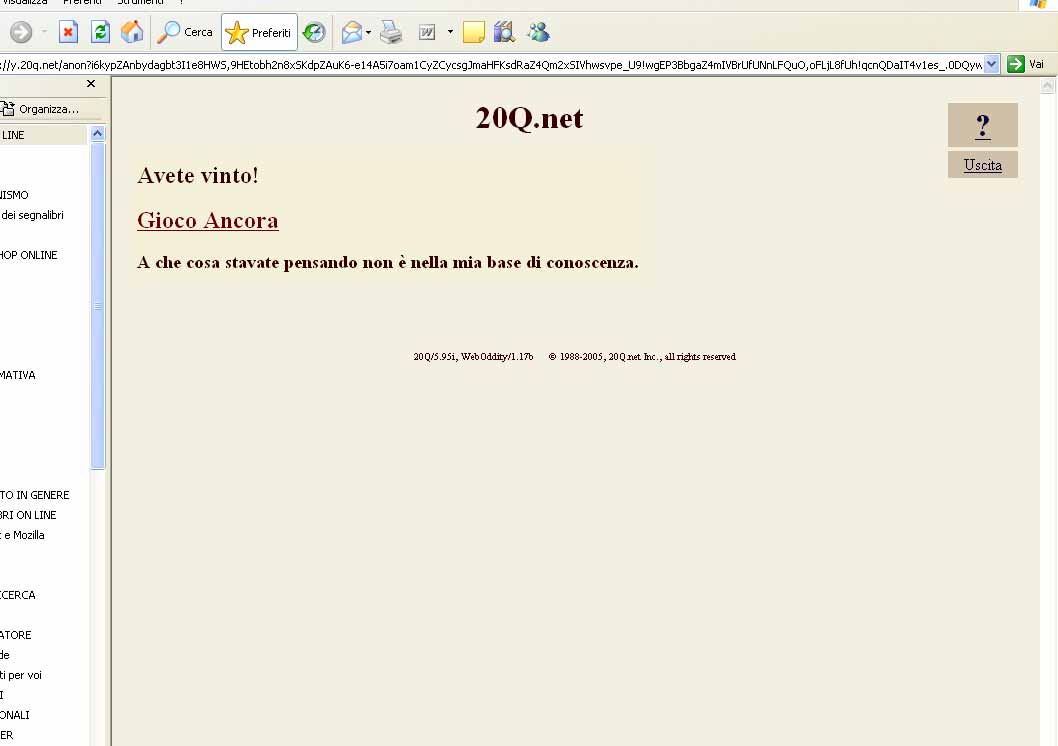Click the '?' help link on 20Q page
The height and width of the screenshot is (746, 1058).
coord(982,125)
